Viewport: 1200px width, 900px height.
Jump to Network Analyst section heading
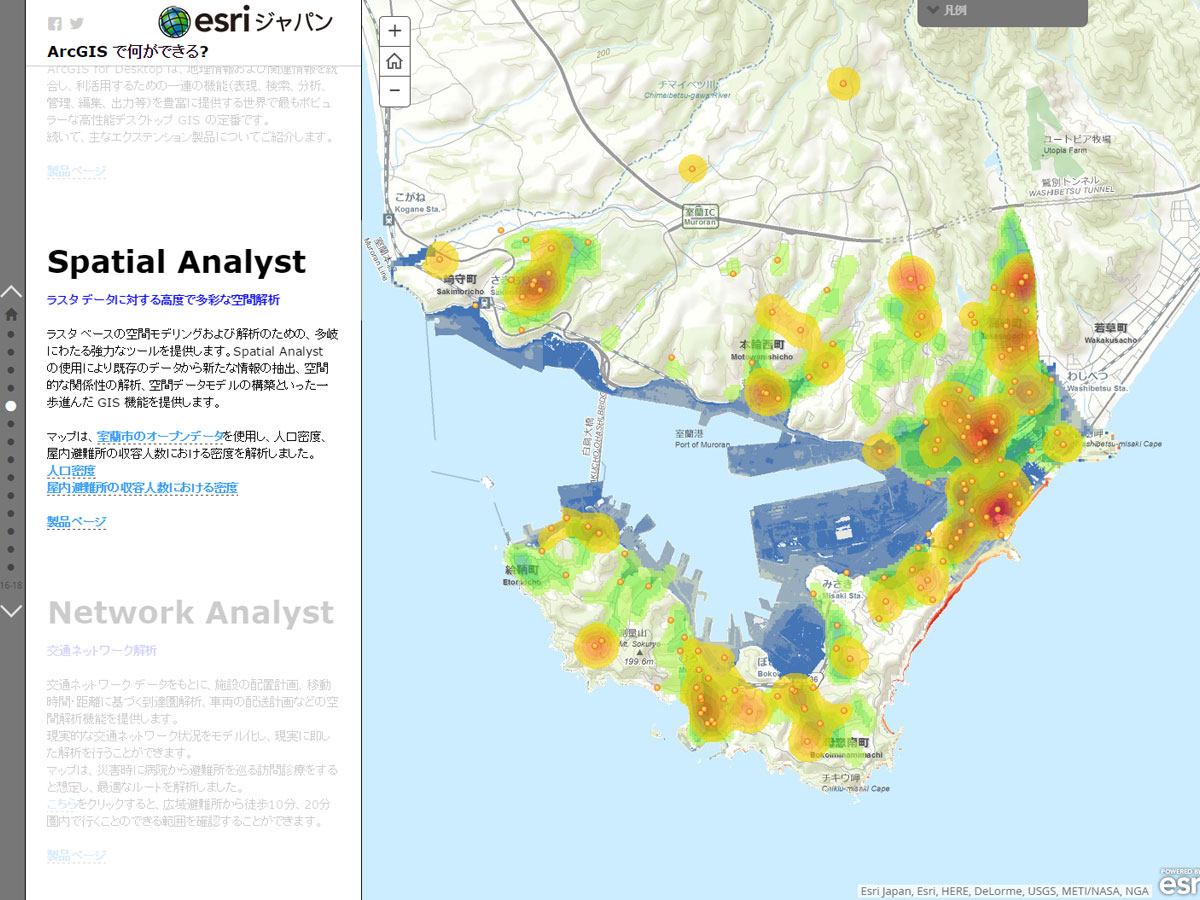pyautogui.click(x=190, y=612)
